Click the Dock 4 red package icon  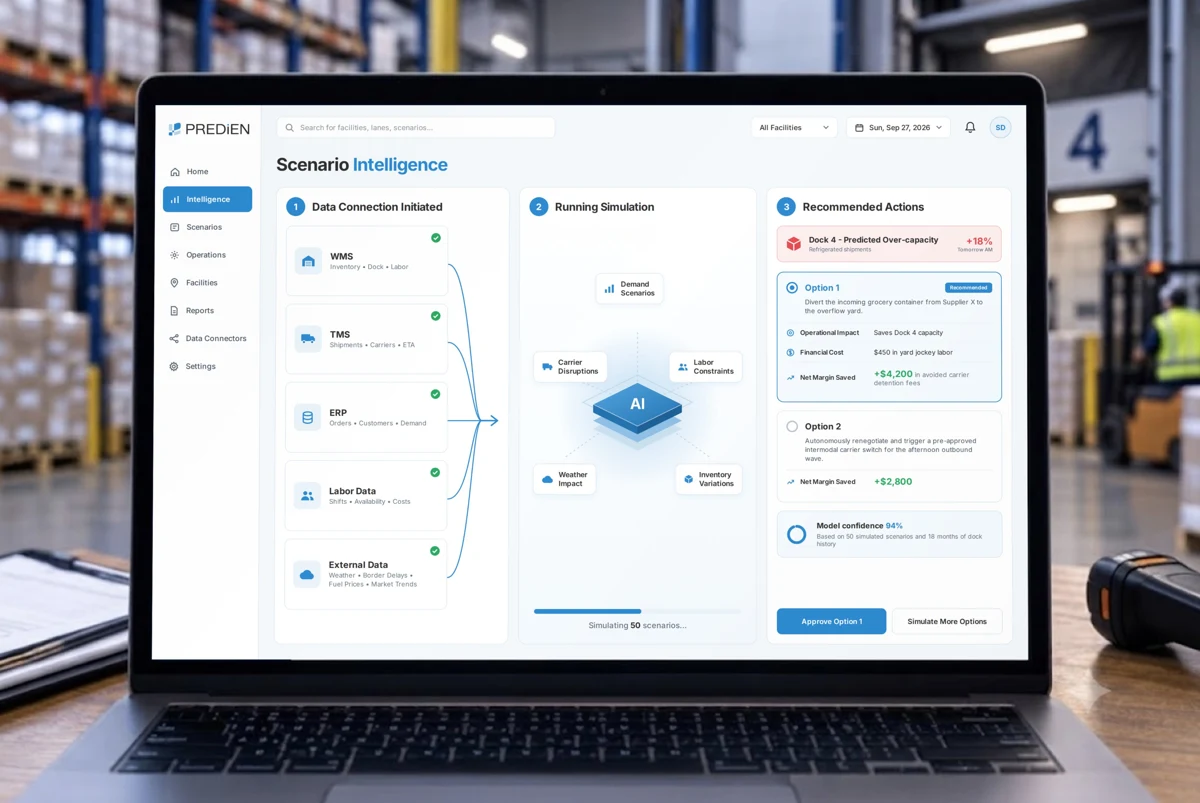click(x=793, y=244)
